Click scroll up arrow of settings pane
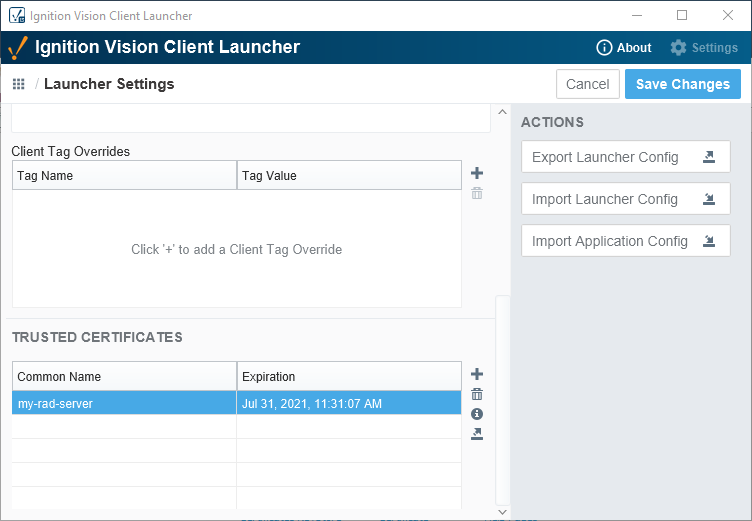The width and height of the screenshot is (752, 521). 502,112
